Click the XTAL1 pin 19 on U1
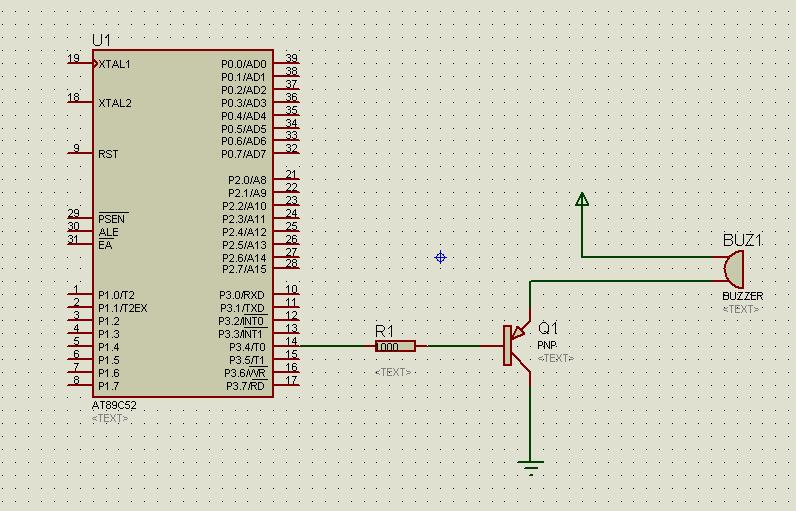796x511 pixels. (x=80, y=64)
